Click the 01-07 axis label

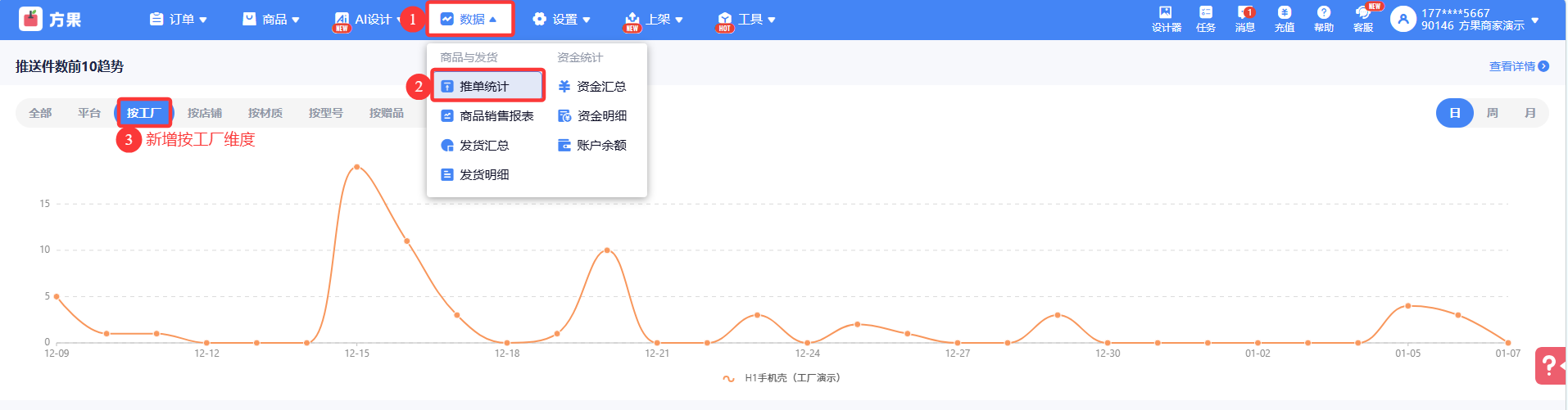[x=1507, y=354]
